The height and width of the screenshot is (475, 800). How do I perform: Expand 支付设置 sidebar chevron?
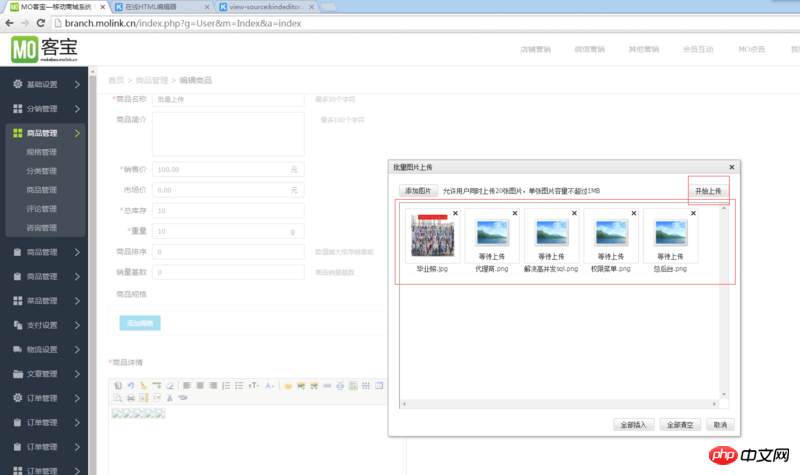(77, 325)
